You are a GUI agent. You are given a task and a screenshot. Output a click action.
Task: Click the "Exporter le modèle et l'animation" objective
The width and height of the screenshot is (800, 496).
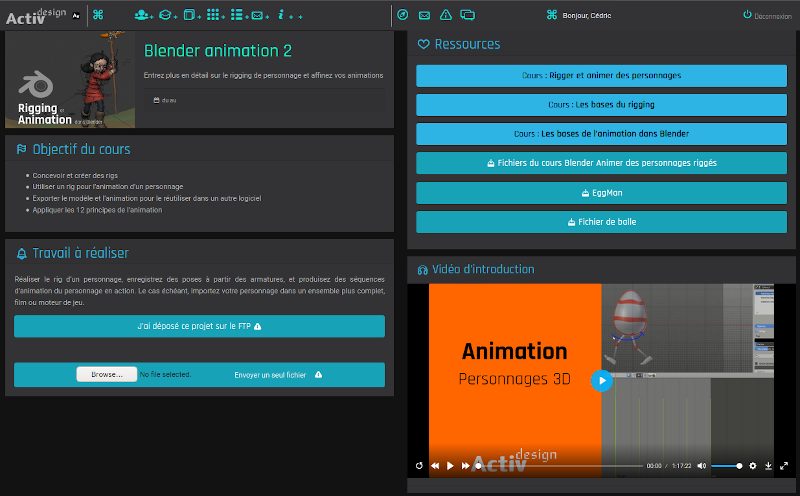146,199
